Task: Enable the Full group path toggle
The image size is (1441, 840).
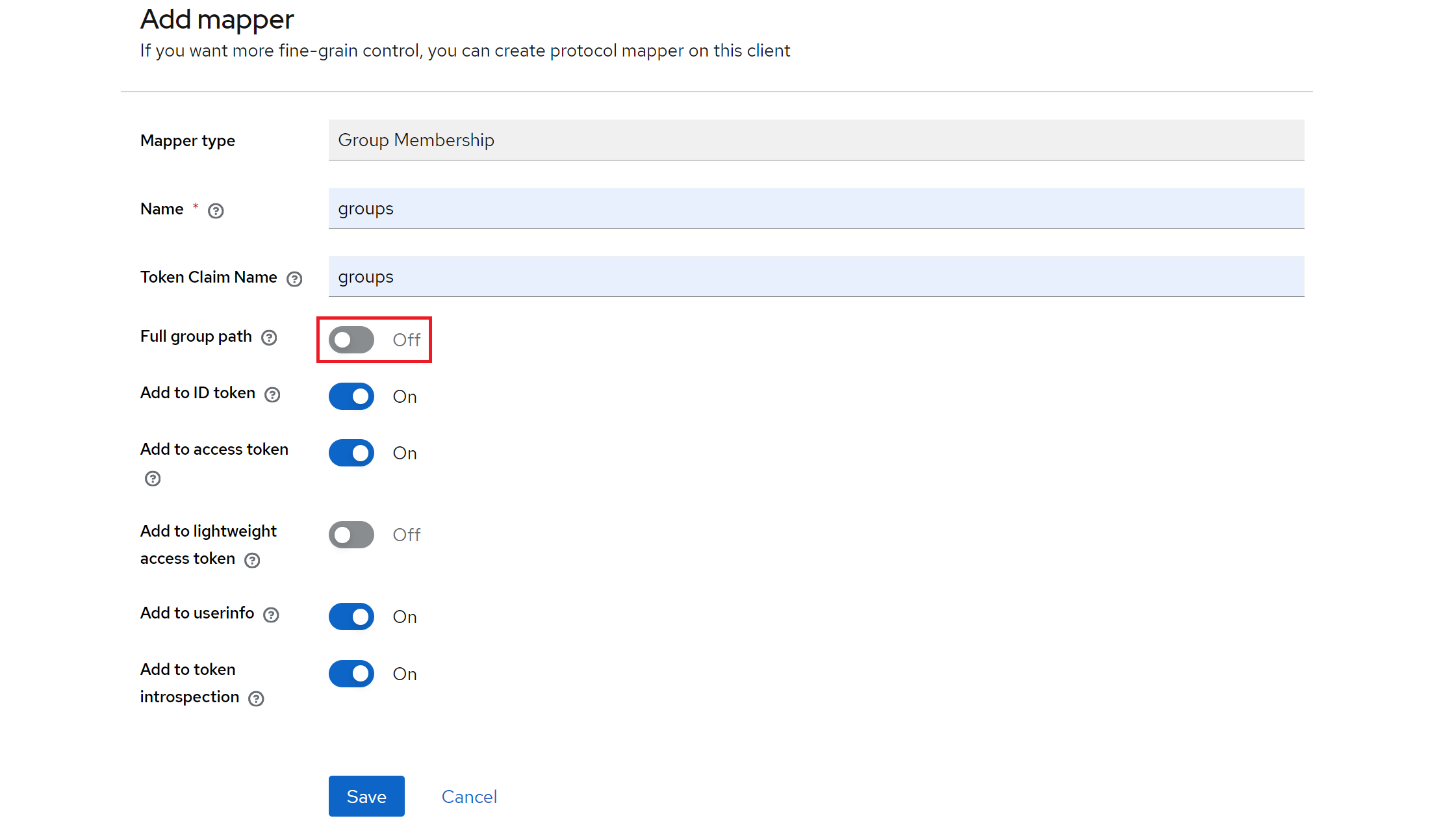Action: pos(351,340)
